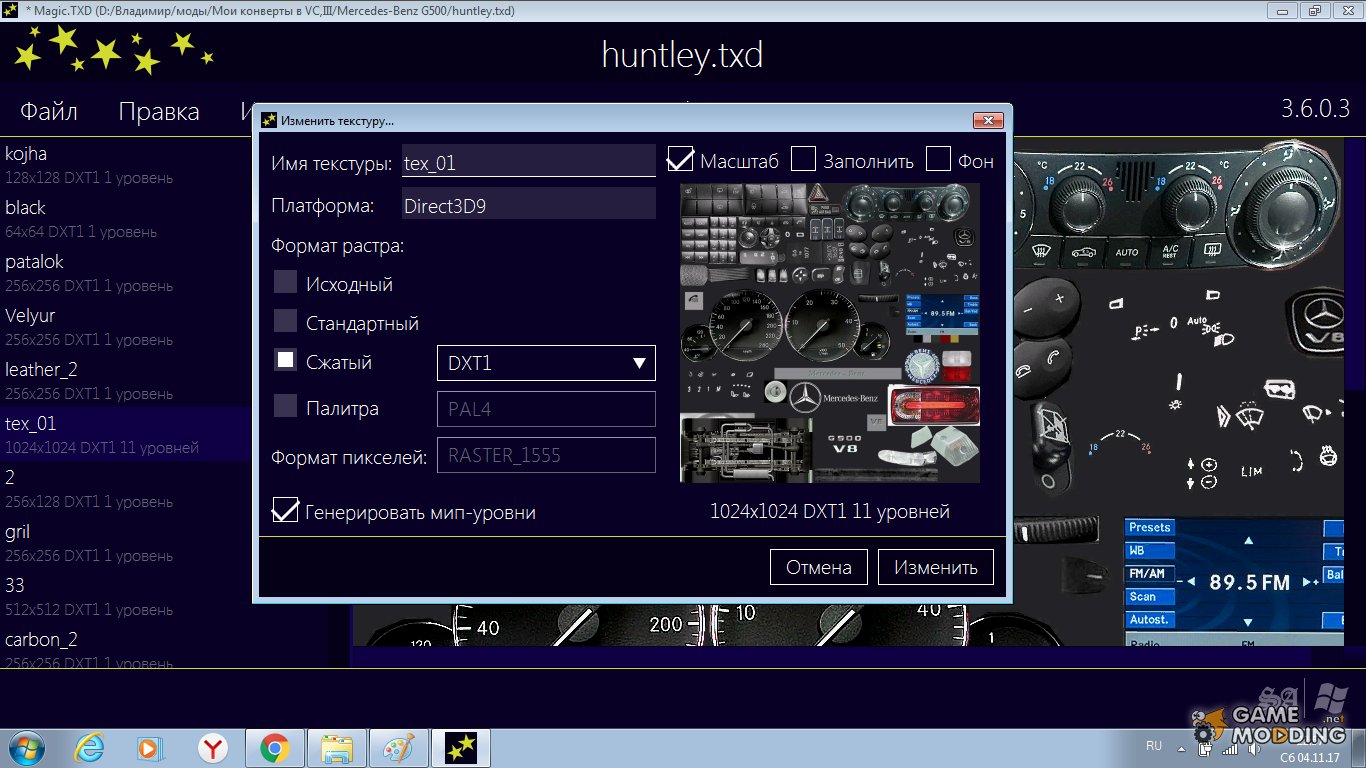Screen dimensions: 1366x768
Task: Enable the Заполнить checkbox
Action: [x=803, y=158]
